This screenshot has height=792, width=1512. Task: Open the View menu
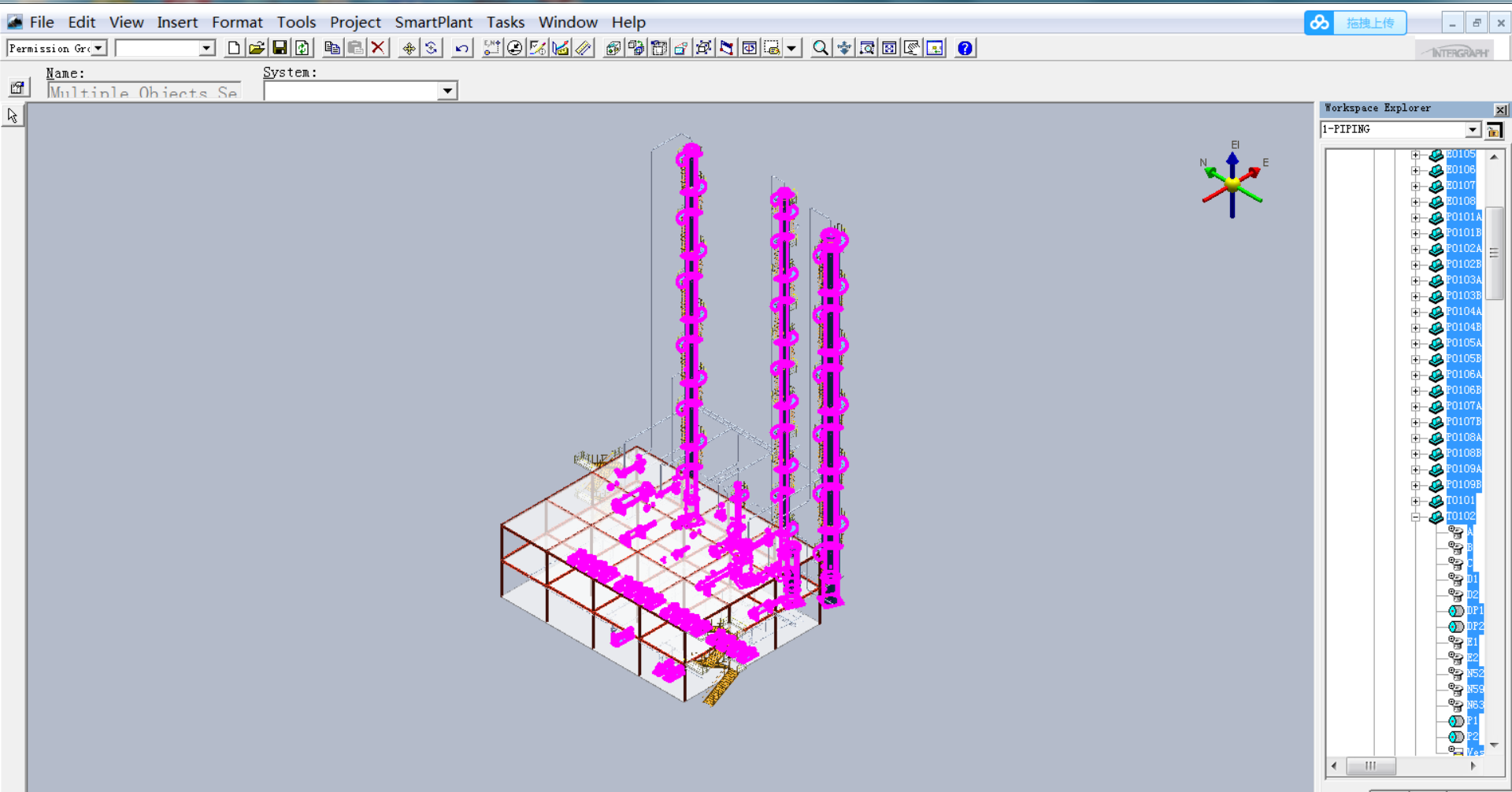coord(126,22)
